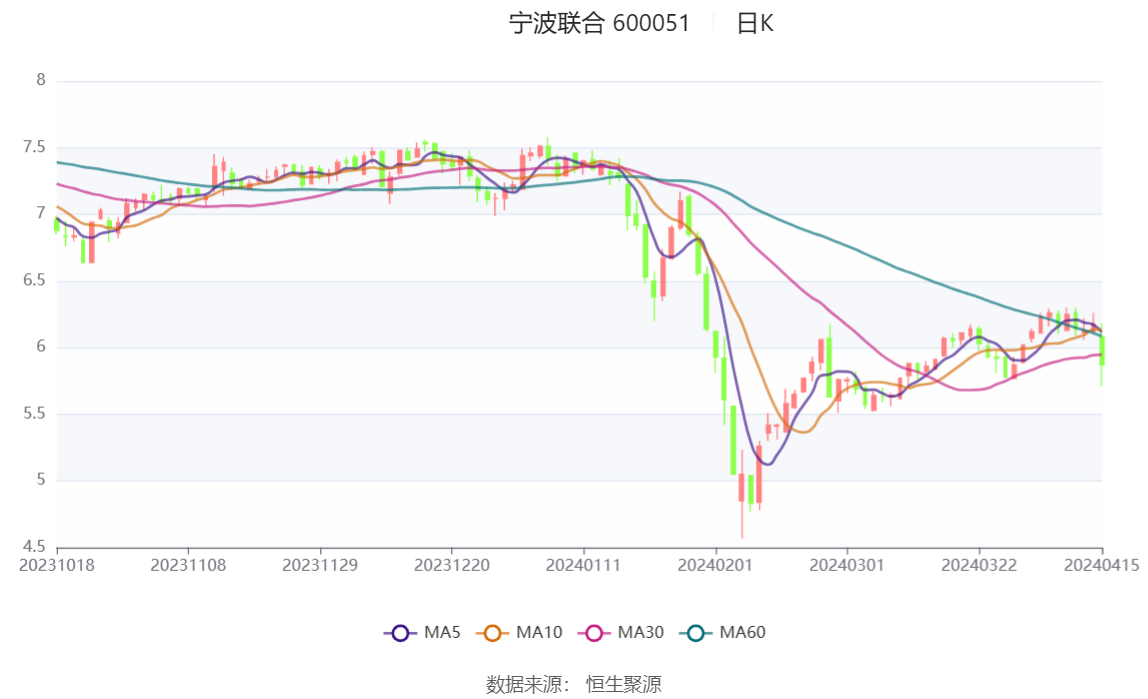
Task: Click the y-axis value 6
Action: pyautogui.click(x=41, y=346)
